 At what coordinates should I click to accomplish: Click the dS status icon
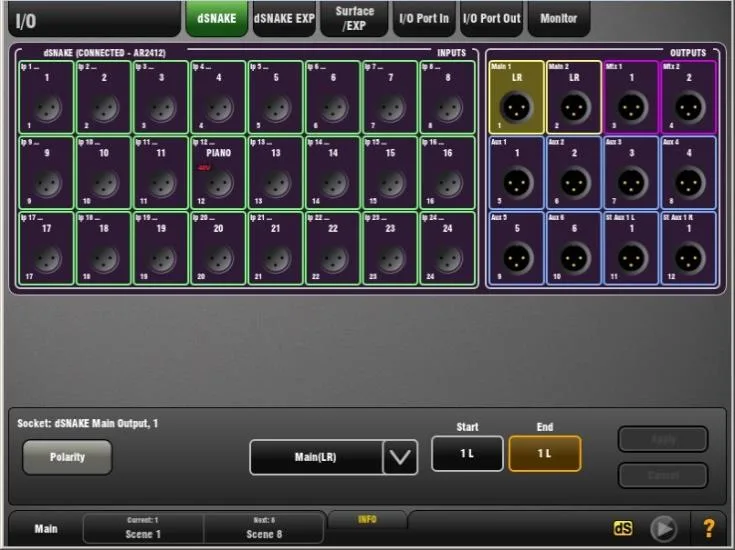coord(622,528)
